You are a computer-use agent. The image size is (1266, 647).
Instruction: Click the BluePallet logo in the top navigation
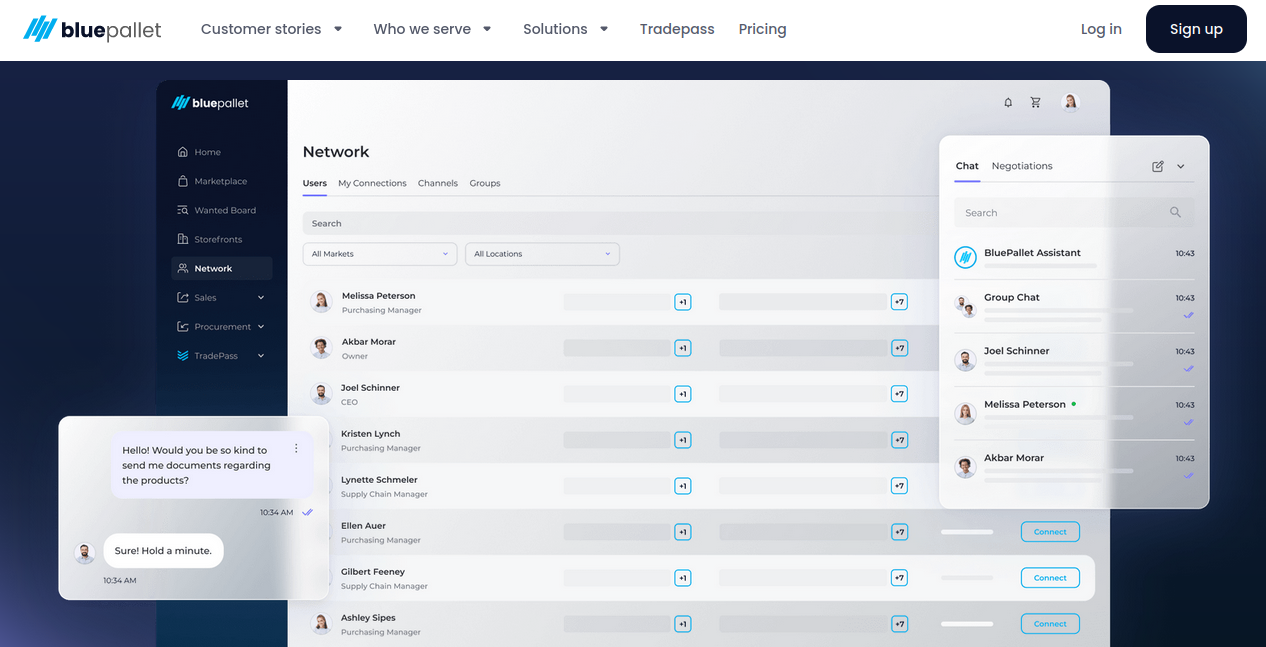93,29
